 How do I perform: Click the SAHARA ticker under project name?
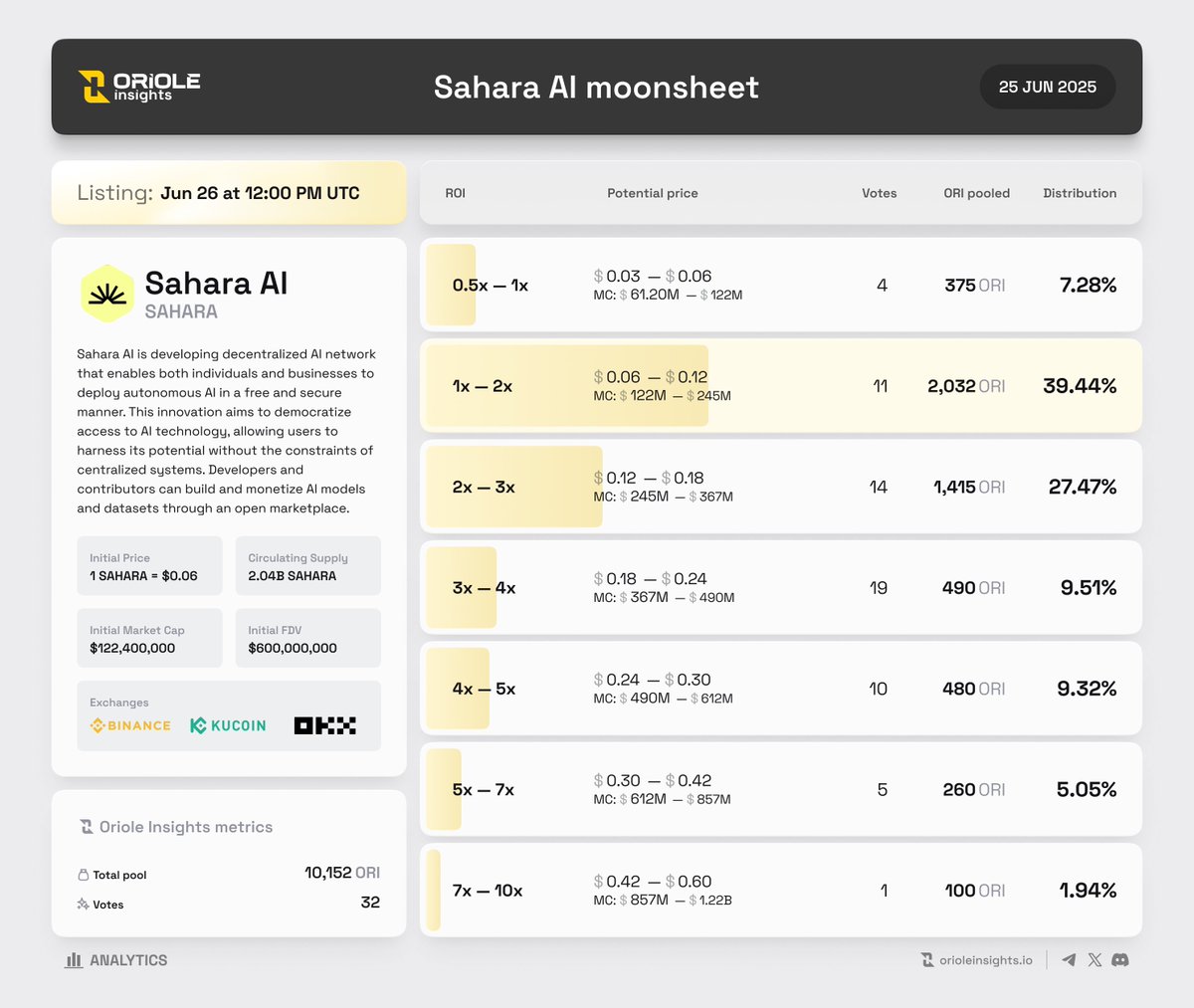(181, 311)
